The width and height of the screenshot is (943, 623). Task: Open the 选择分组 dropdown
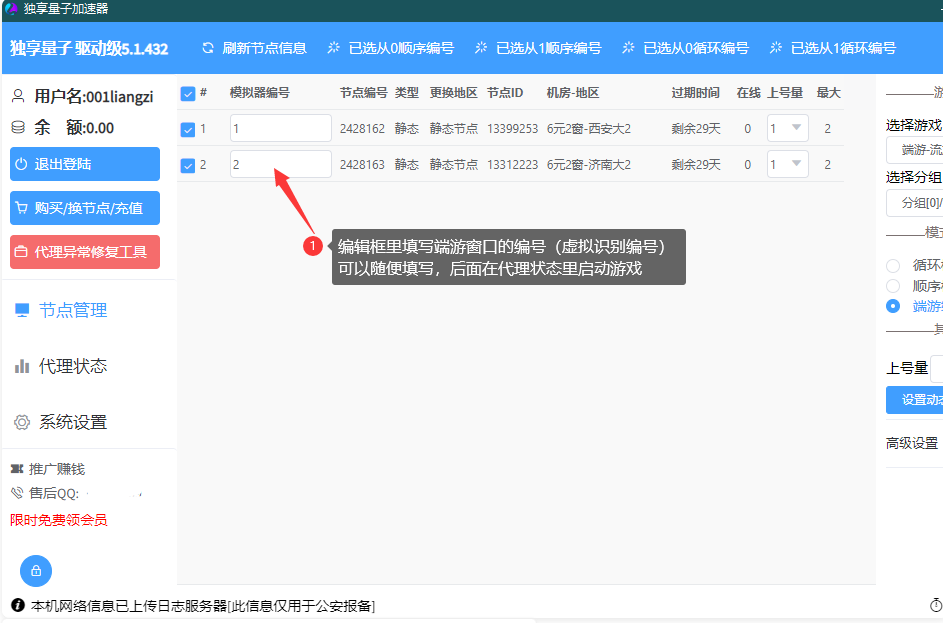[x=915, y=203]
